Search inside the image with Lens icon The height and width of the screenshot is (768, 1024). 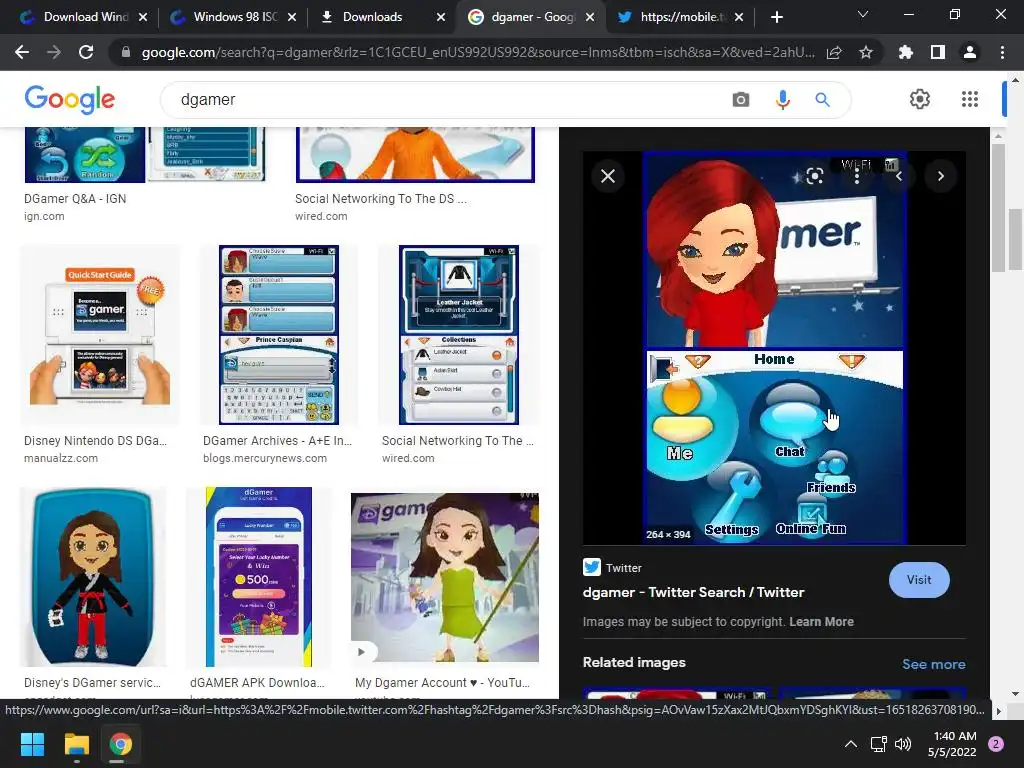pos(814,176)
